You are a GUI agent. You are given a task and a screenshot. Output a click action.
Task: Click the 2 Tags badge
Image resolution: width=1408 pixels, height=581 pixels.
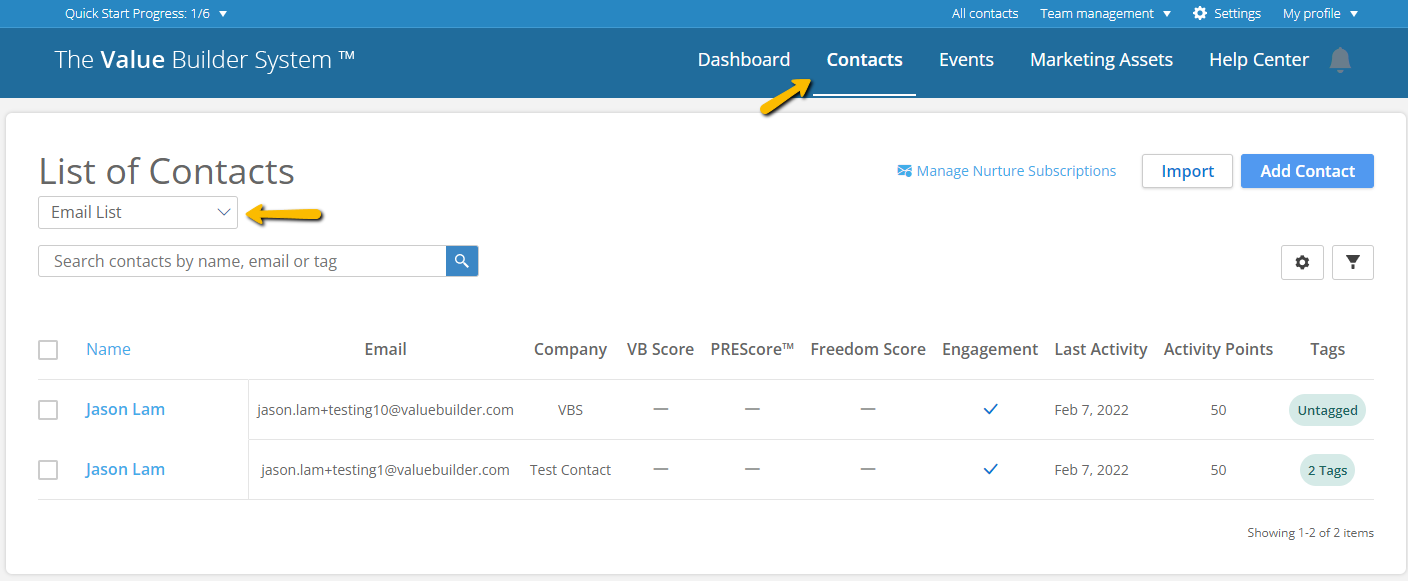(1327, 470)
